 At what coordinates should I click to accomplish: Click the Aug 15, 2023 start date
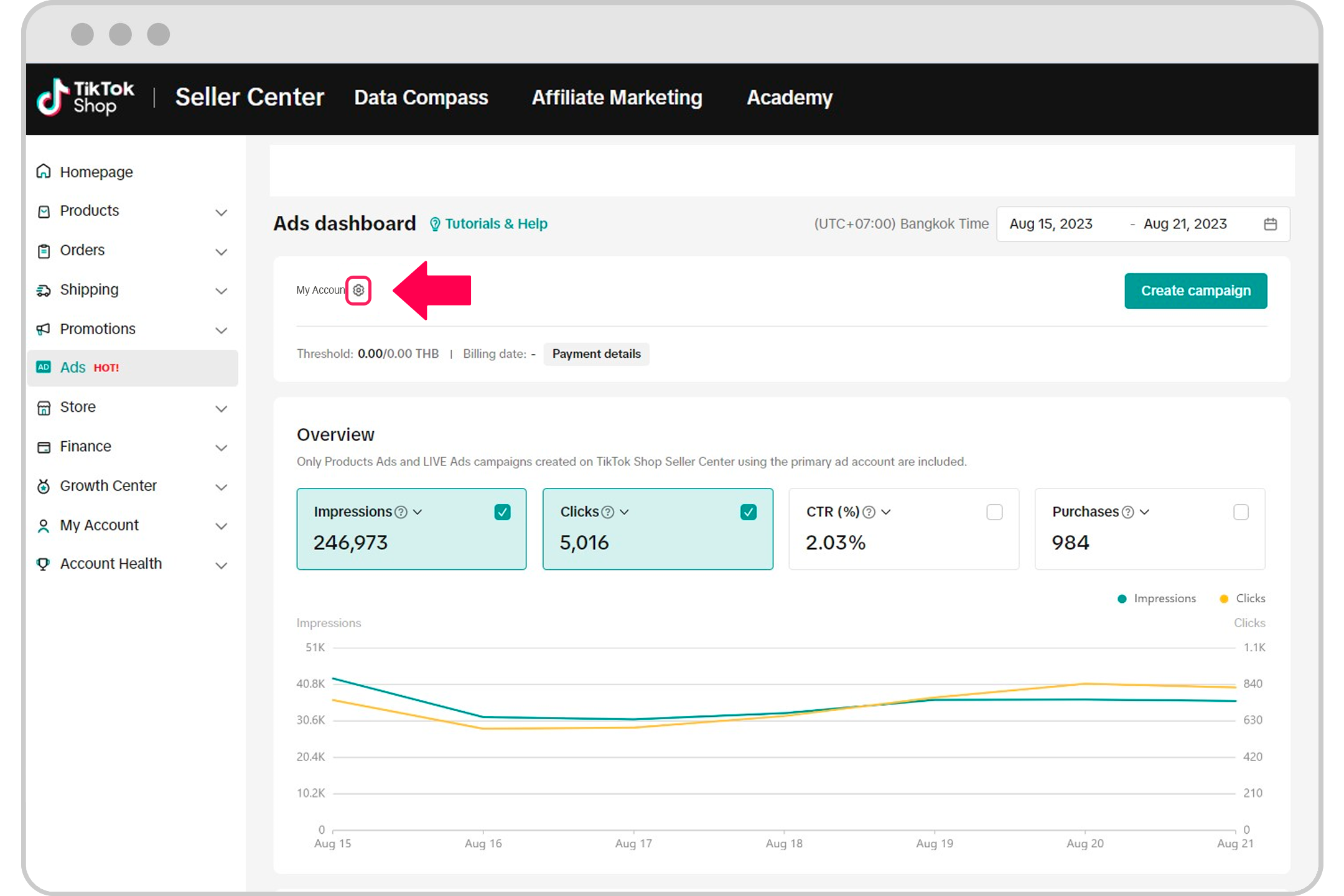click(1051, 224)
